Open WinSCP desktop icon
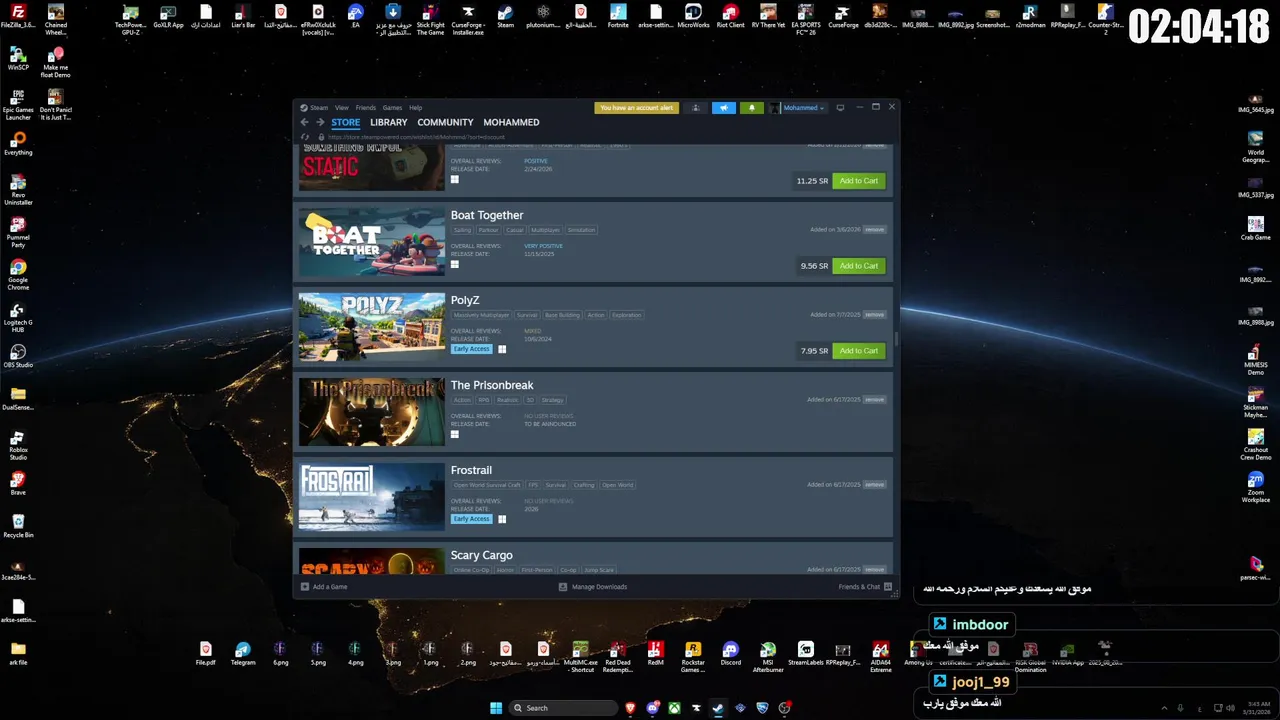Viewport: 1280px width, 720px height. (x=18, y=57)
